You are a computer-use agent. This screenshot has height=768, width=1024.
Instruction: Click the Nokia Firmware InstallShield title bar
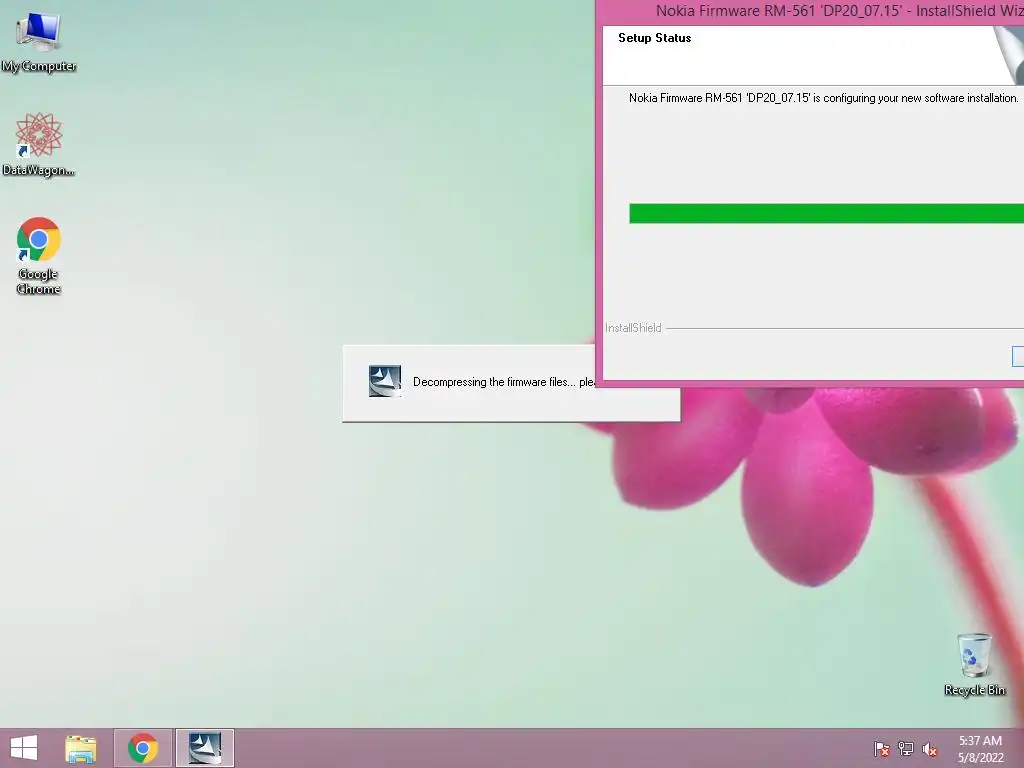pyautogui.click(x=810, y=11)
